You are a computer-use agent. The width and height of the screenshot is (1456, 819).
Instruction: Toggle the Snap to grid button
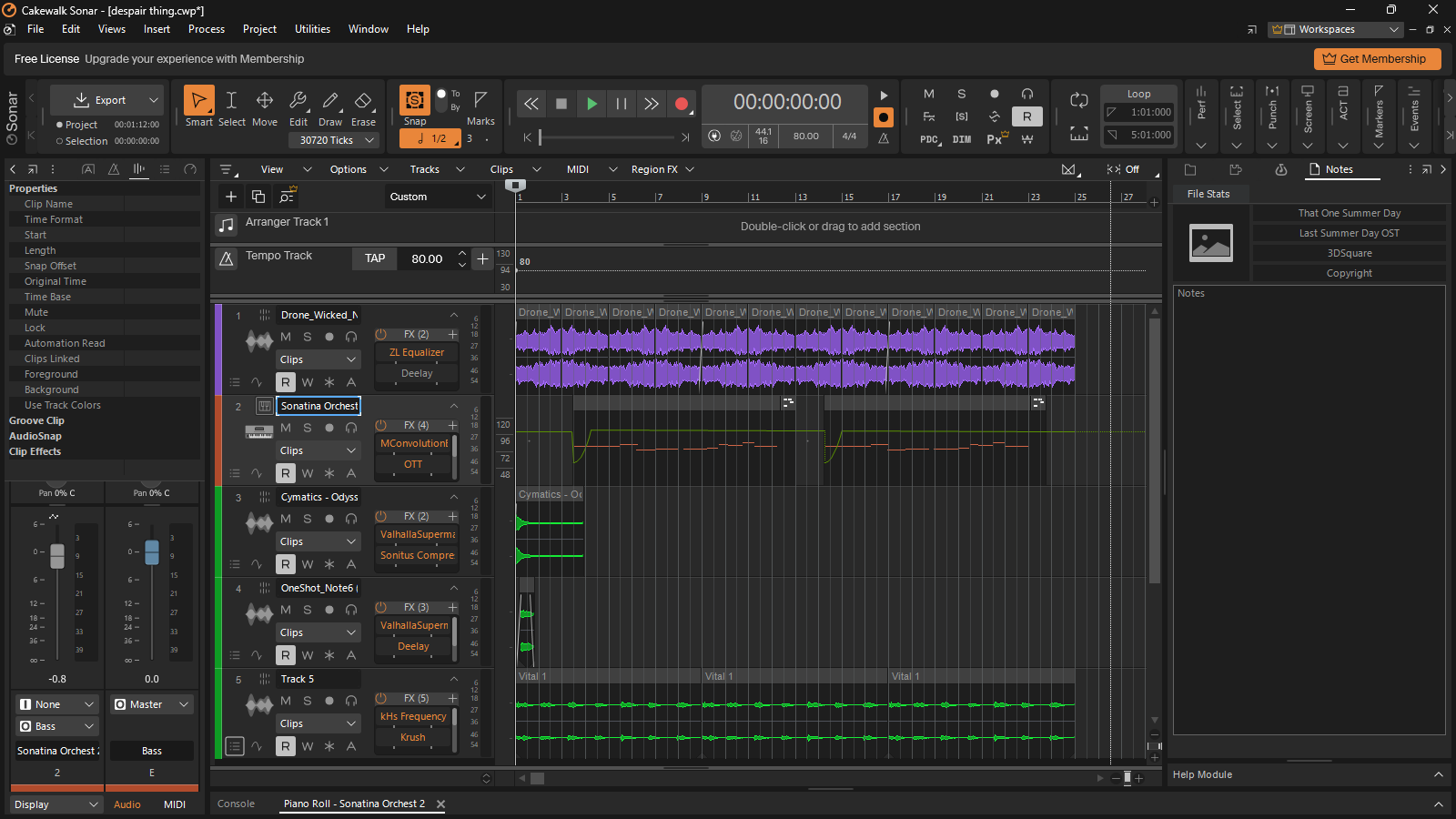pyautogui.click(x=415, y=99)
